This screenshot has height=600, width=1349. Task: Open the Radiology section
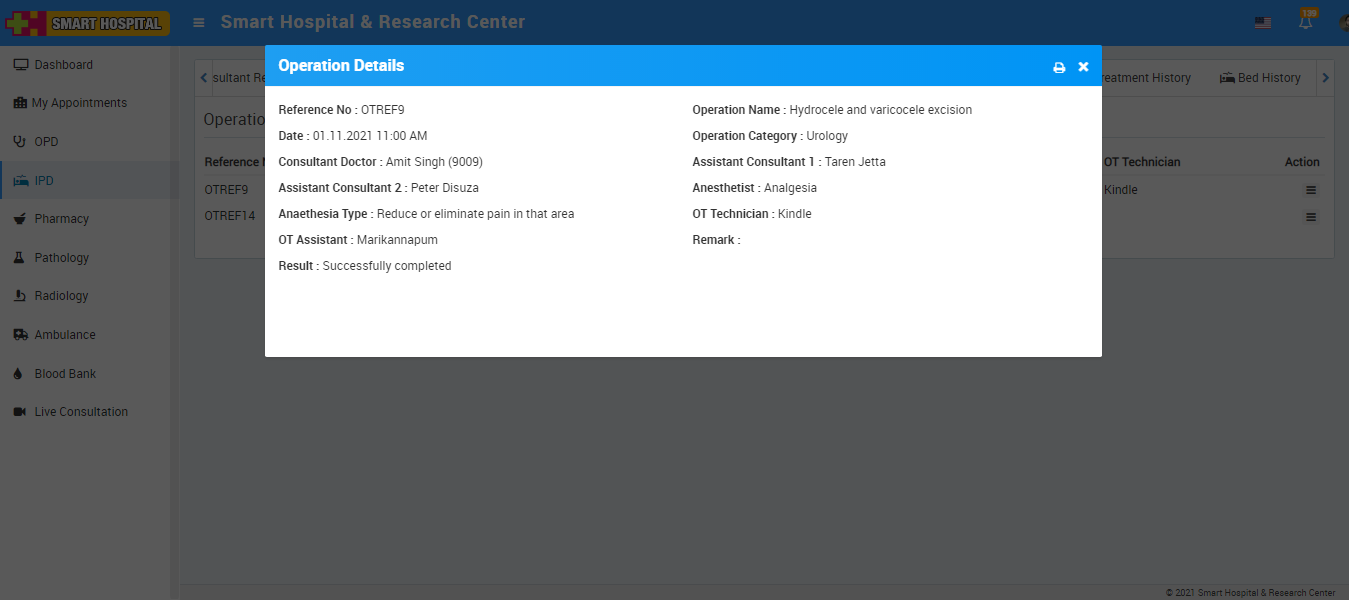(x=61, y=296)
